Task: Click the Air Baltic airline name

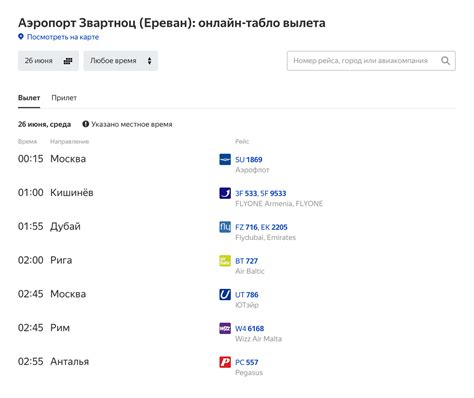Action: pyautogui.click(x=250, y=271)
